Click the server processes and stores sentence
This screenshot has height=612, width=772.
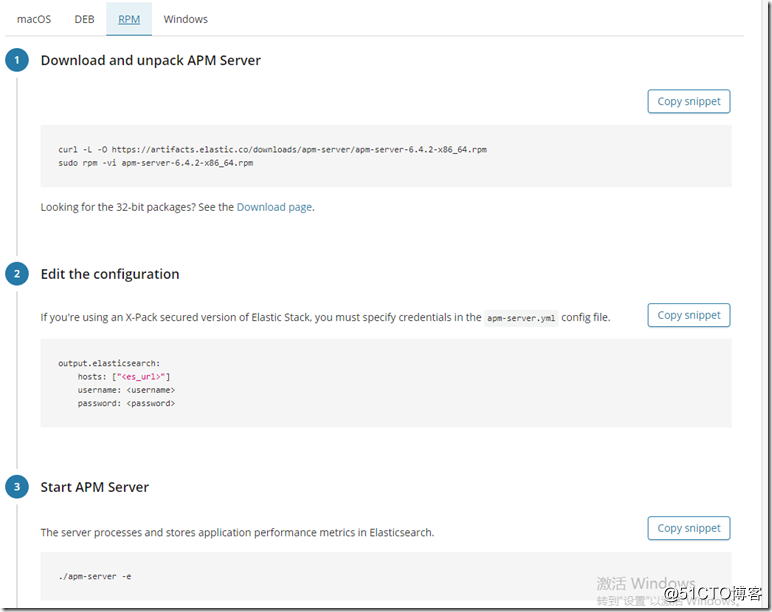[x=237, y=533]
